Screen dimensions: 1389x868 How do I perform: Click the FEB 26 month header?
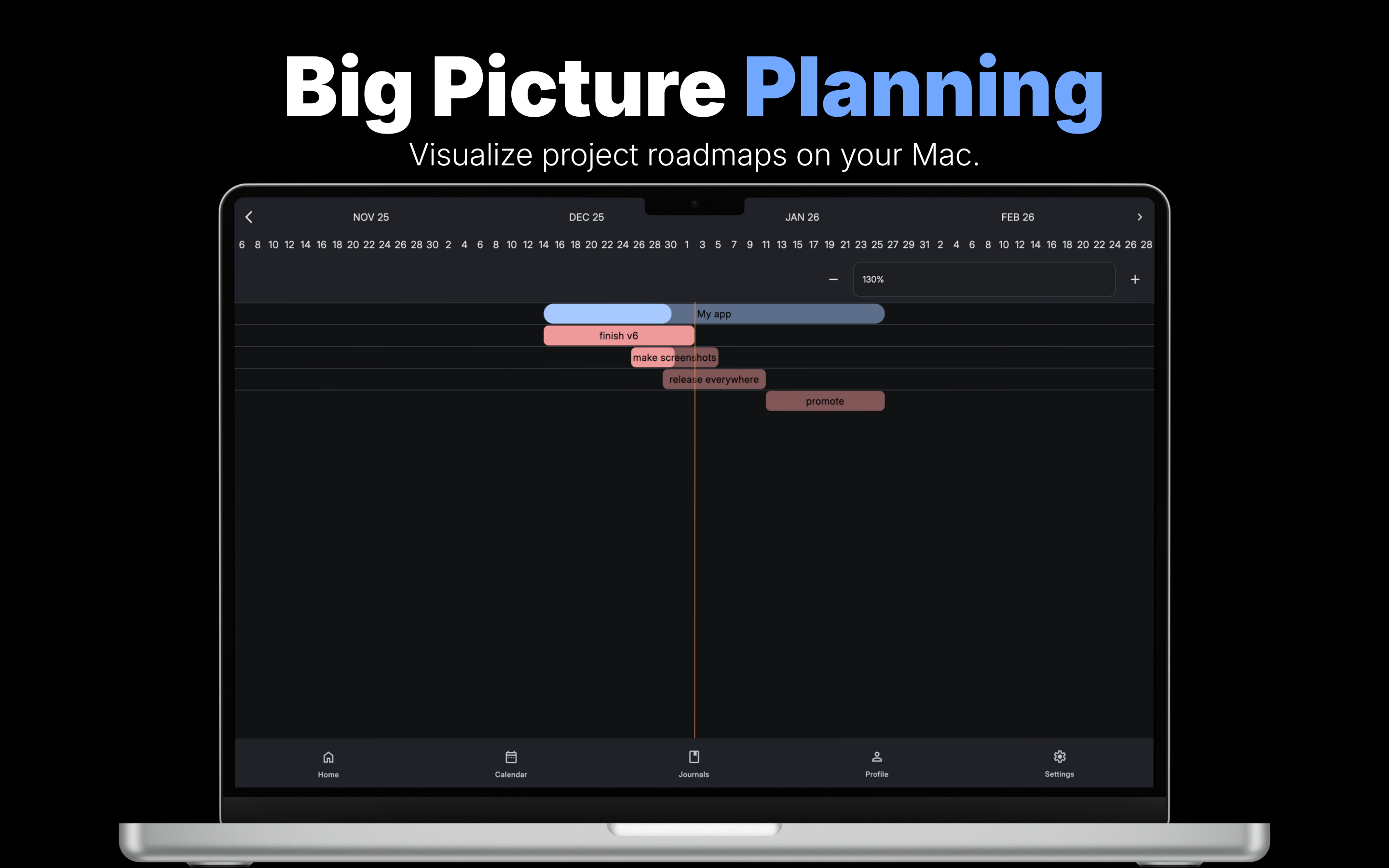(1017, 217)
